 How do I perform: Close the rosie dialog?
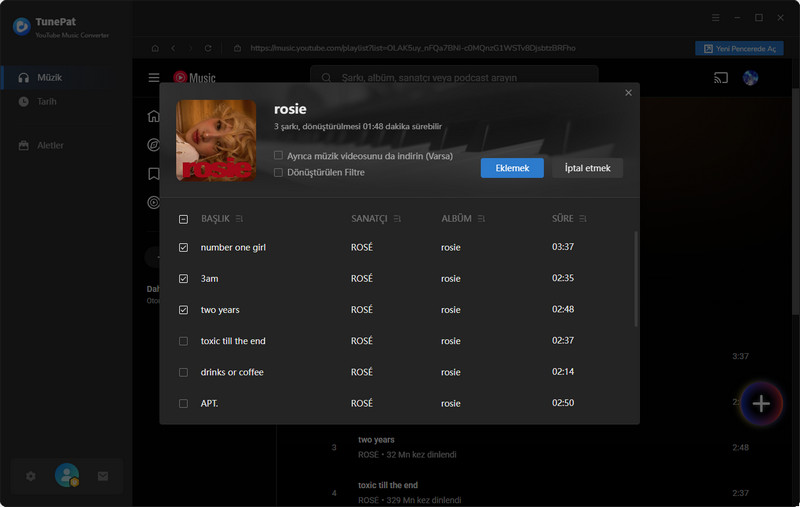coord(629,92)
